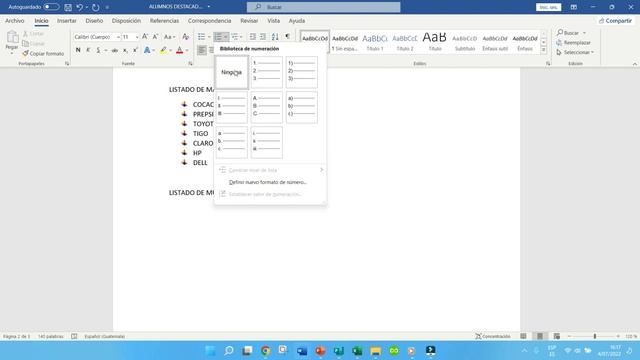Click Definir nuevo formato de número

click(268, 182)
